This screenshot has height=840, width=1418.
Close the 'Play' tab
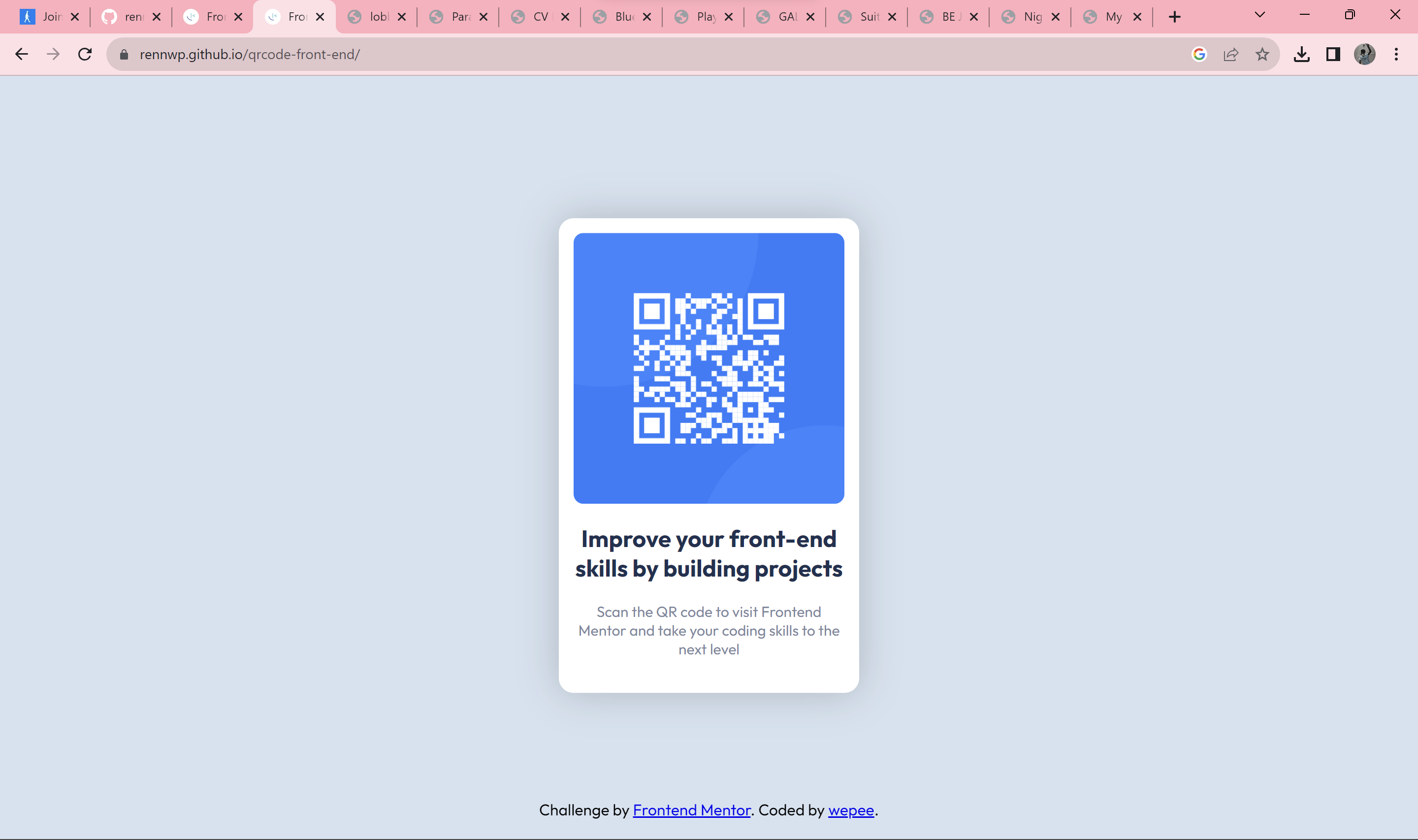(x=729, y=17)
